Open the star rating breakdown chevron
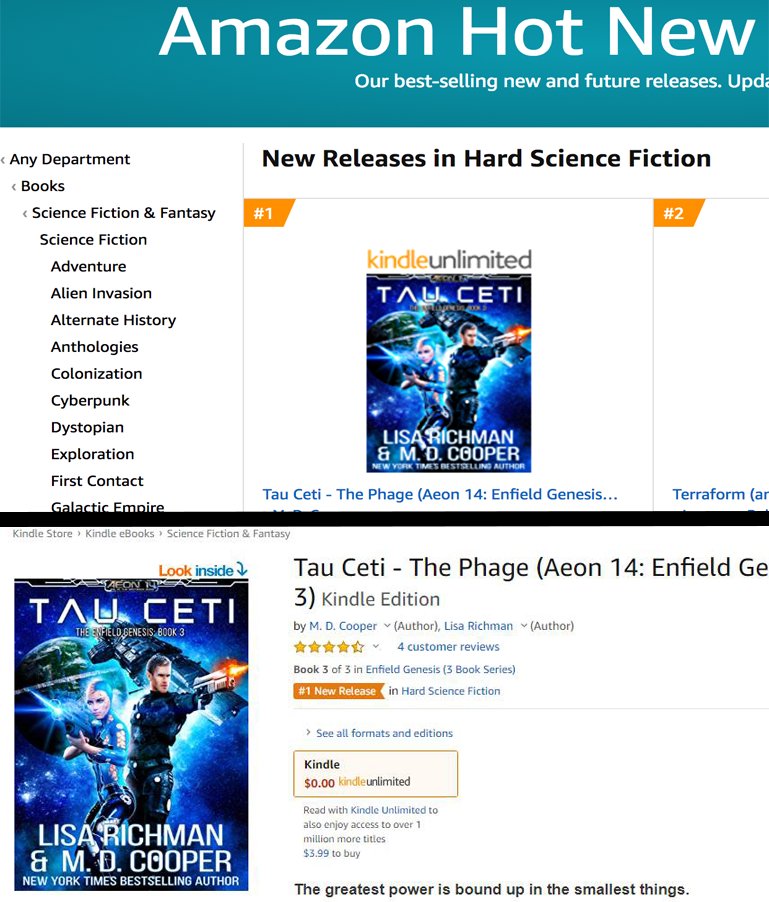This screenshot has width=769, height=902. pos(376,646)
